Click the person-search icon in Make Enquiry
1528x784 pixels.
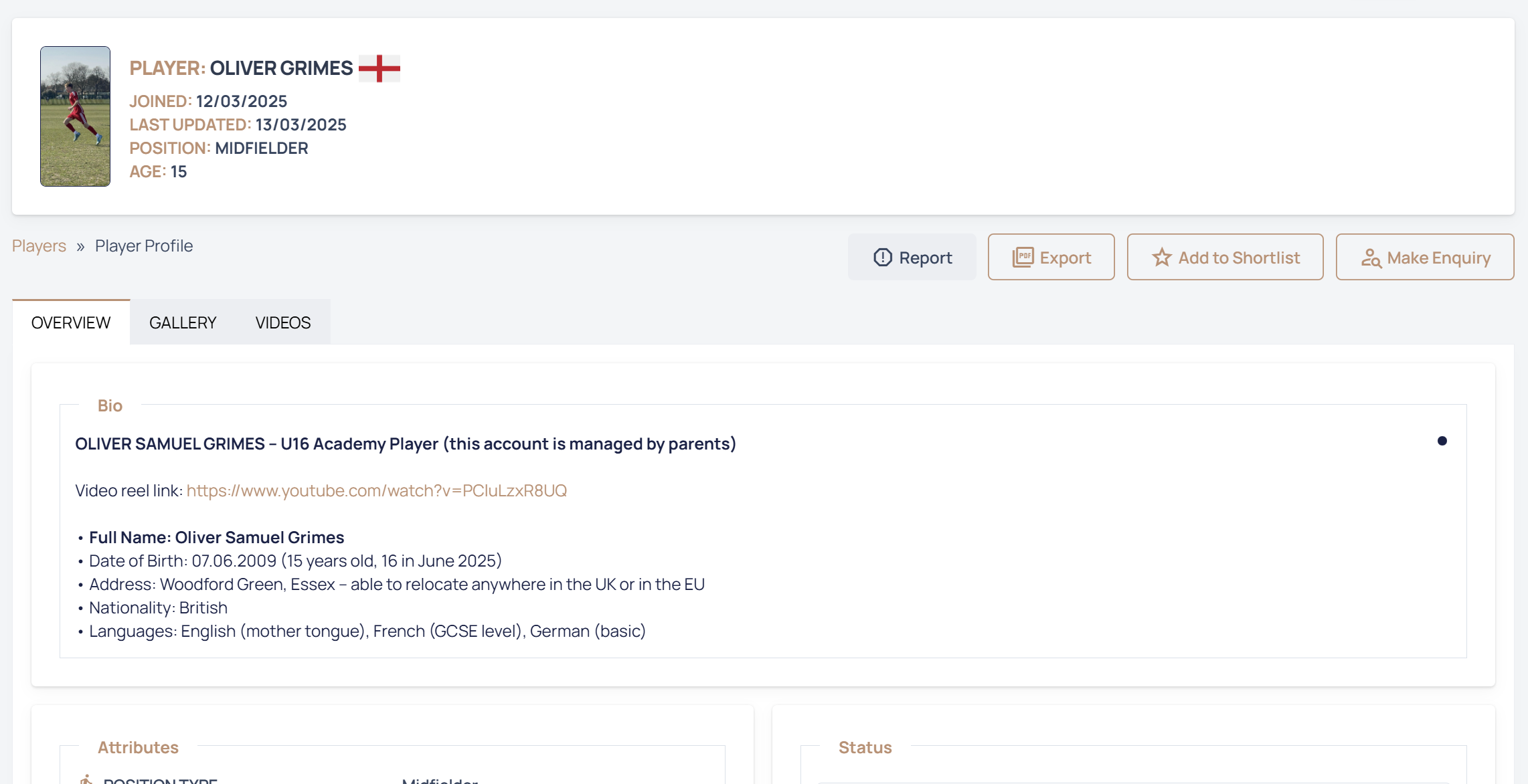1371,258
